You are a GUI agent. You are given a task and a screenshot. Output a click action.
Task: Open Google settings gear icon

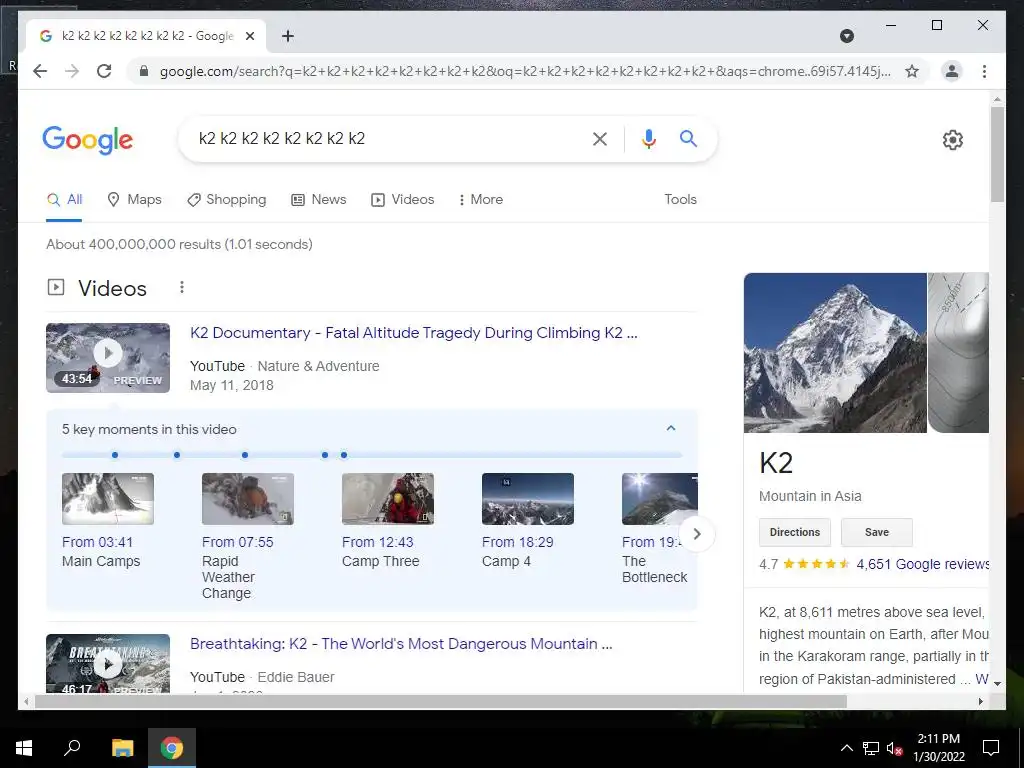(x=952, y=140)
